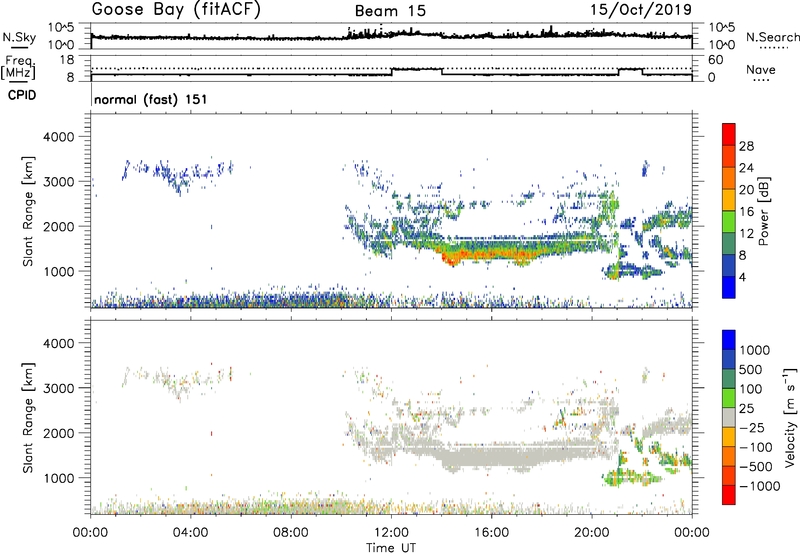Click the 'Time UT' axis title
This screenshot has width=800, height=554.
[x=391, y=547]
